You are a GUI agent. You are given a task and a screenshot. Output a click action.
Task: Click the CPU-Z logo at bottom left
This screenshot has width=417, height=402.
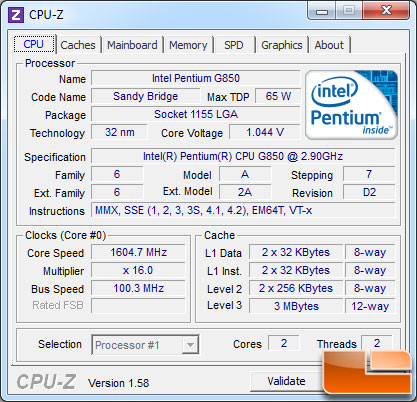[46, 381]
